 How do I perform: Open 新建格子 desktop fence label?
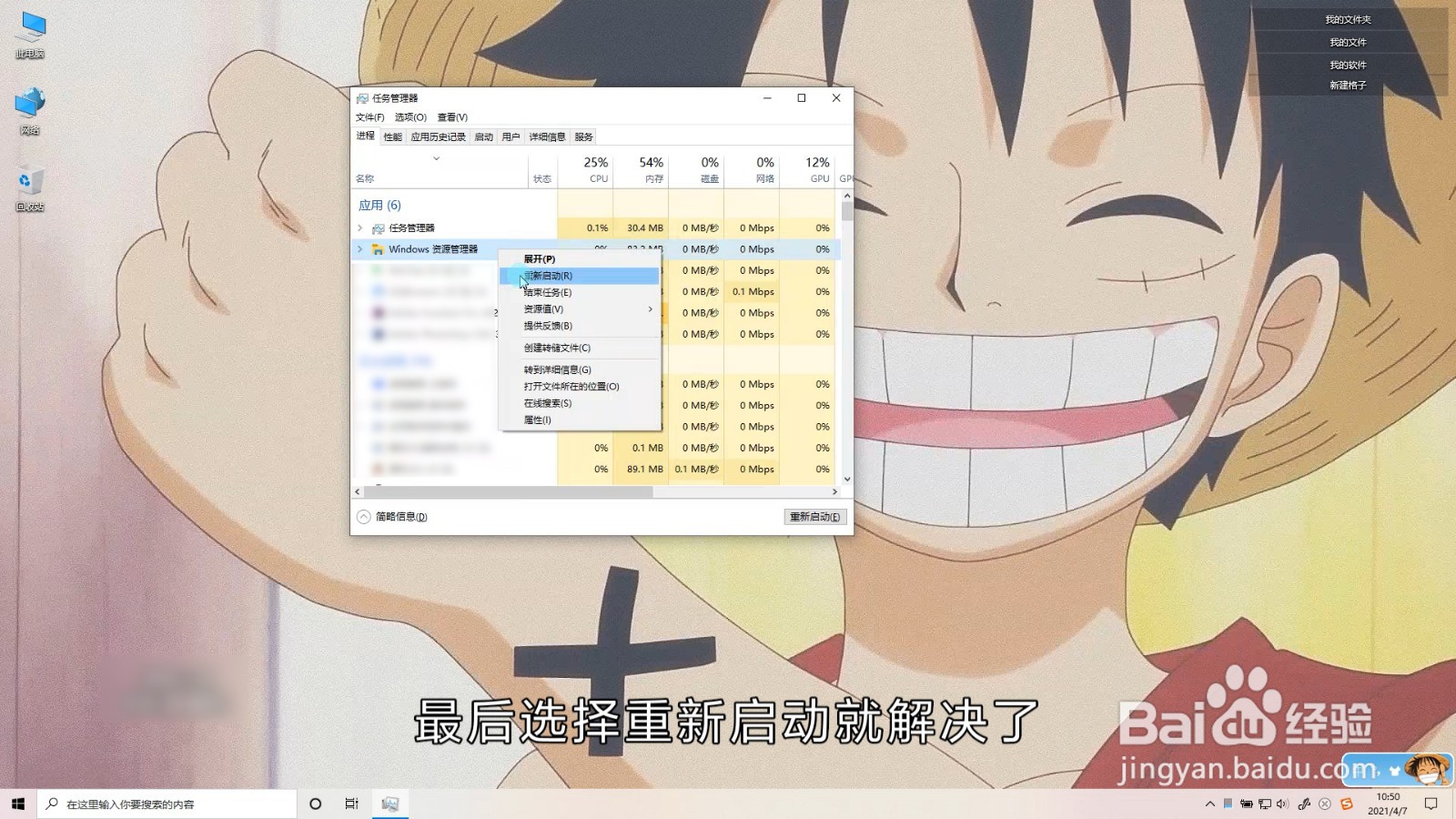[1348, 86]
